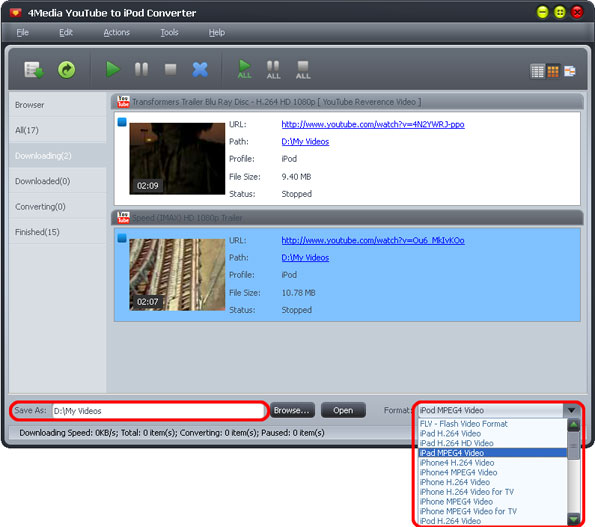This screenshot has height=527, width=595.
Task: Click YouTube icon beside Transformers Trailer title
Action: [x=123, y=102]
